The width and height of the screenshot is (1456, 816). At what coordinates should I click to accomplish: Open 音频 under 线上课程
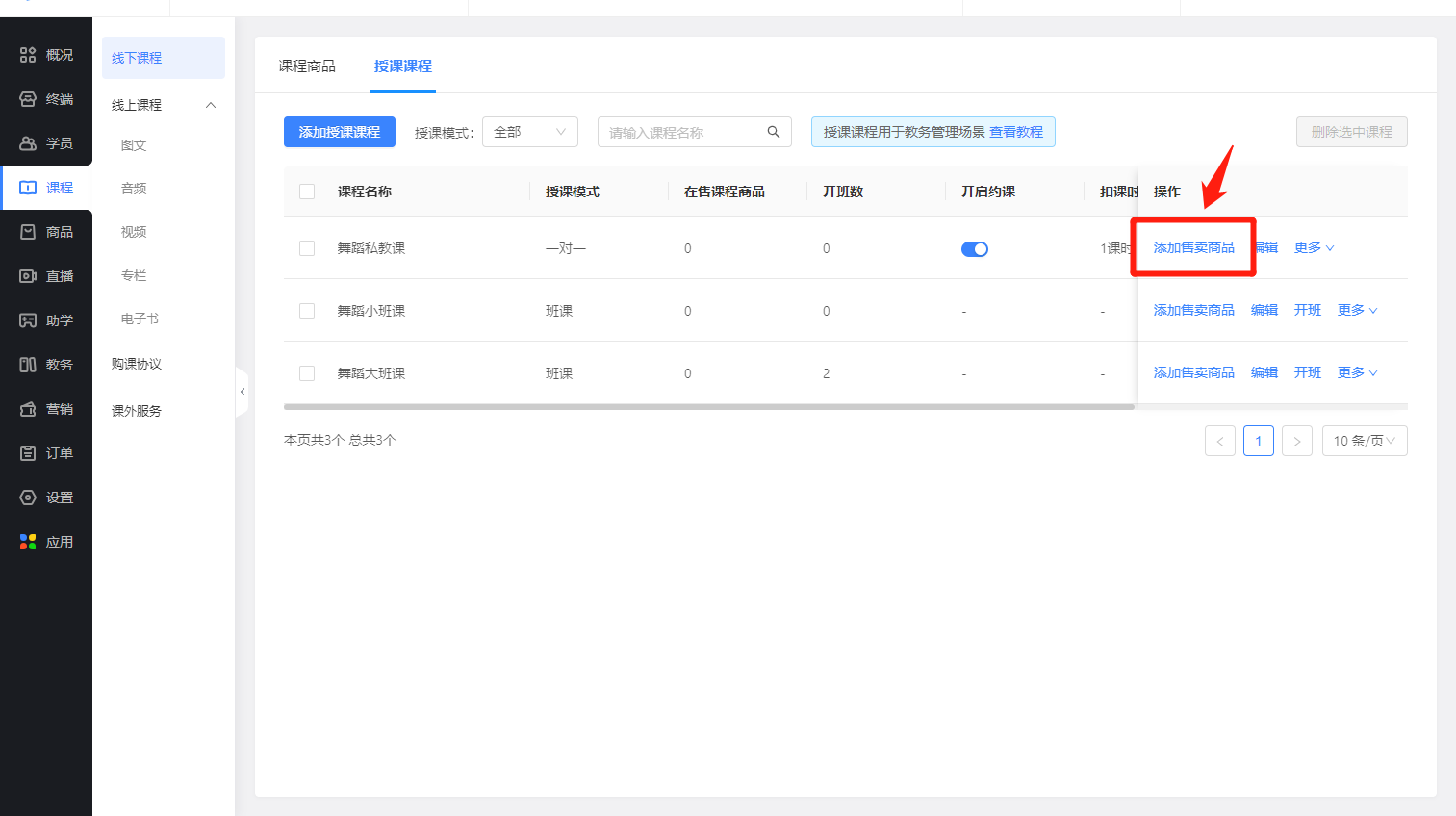tap(134, 189)
